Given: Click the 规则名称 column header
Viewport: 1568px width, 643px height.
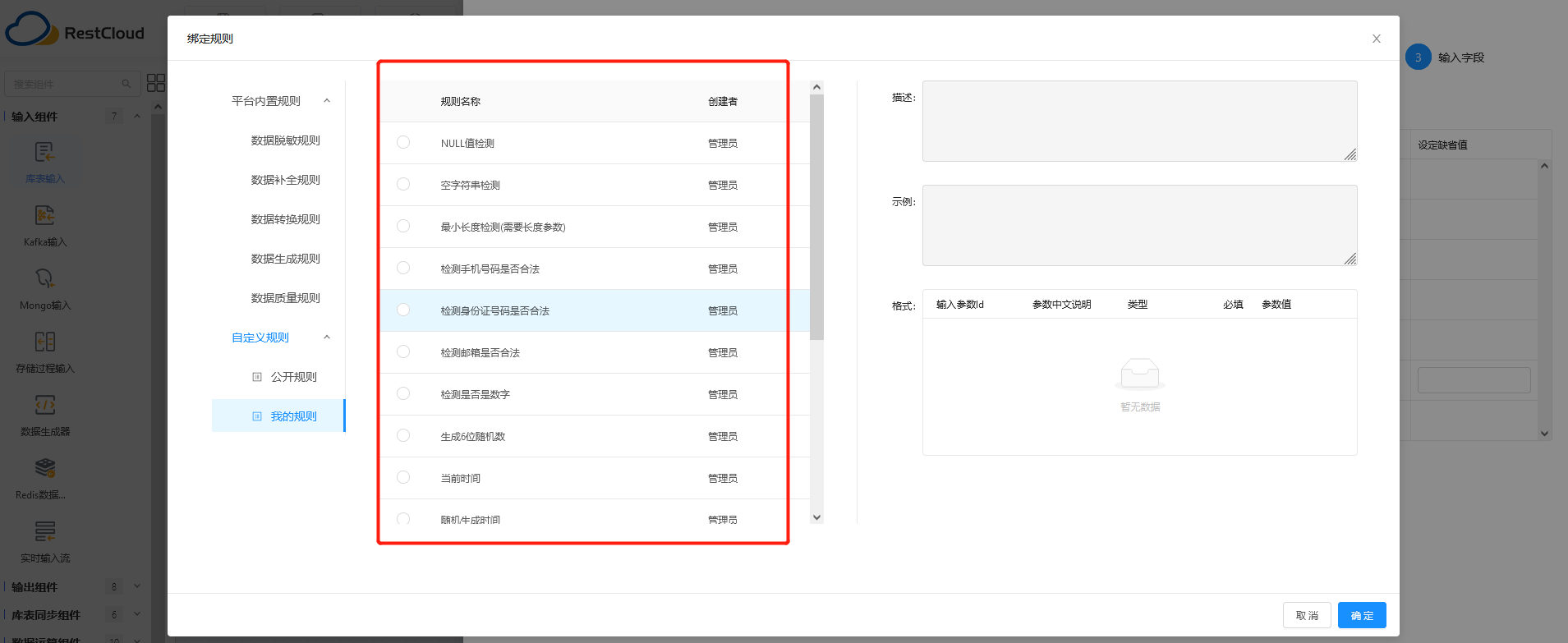Looking at the screenshot, I should [x=460, y=102].
